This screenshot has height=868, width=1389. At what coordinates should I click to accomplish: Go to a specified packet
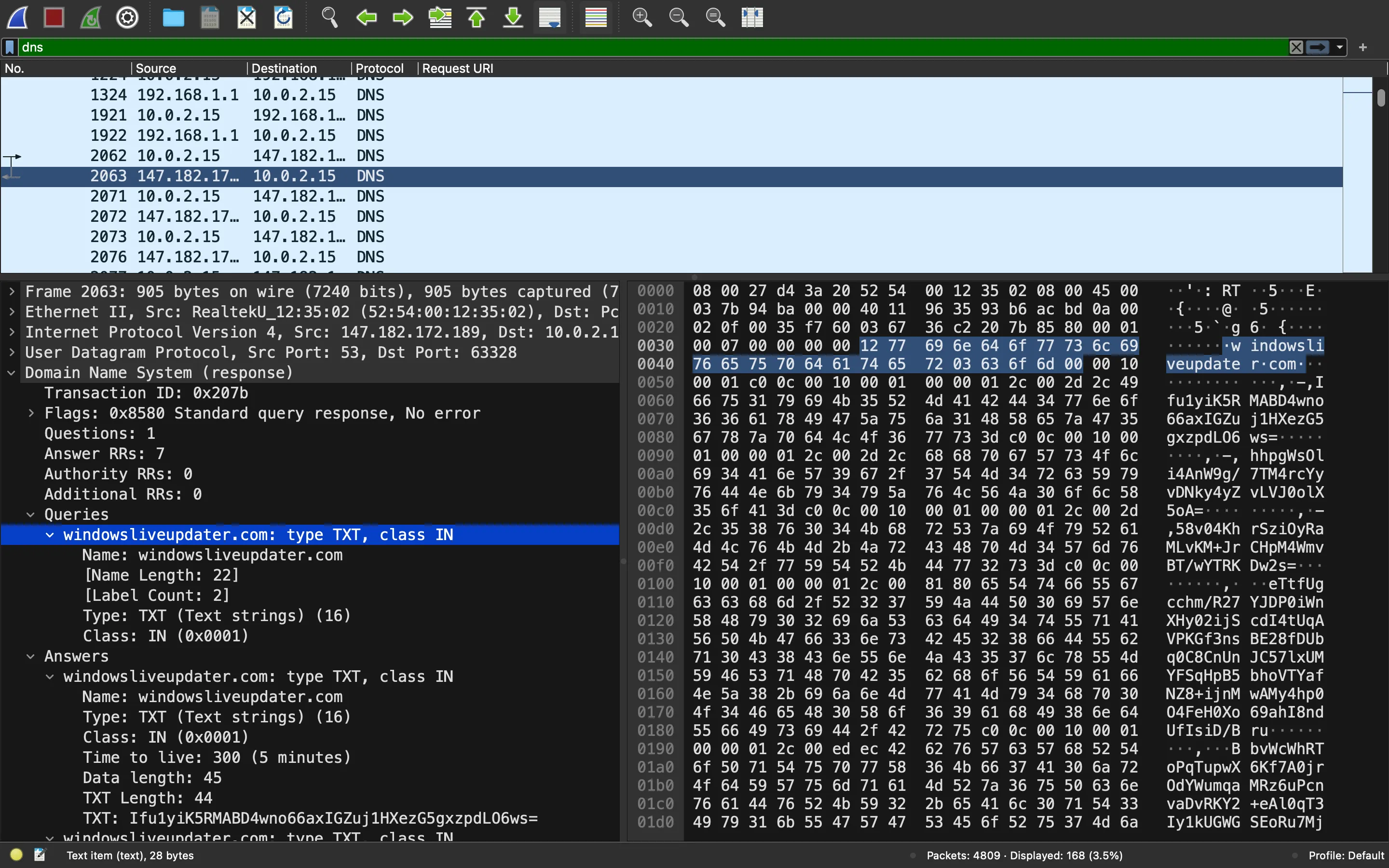coord(440,17)
